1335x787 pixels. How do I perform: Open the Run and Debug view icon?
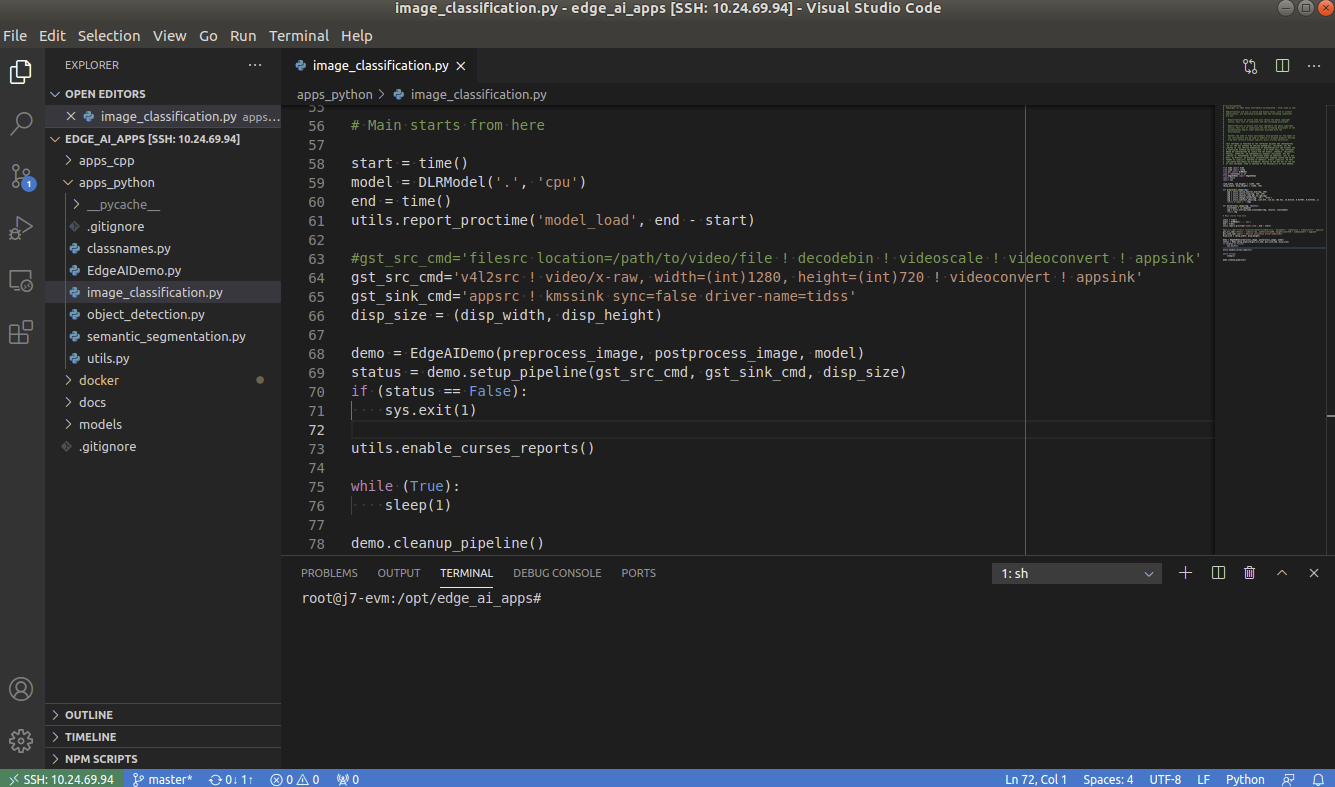click(x=21, y=228)
